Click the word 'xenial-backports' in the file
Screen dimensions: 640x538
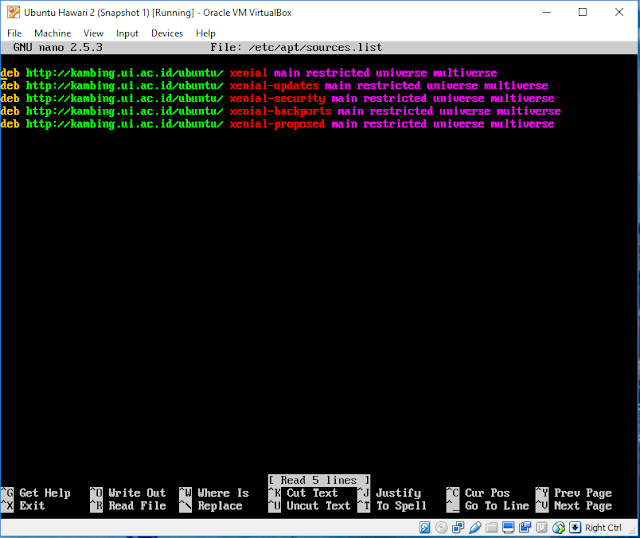coord(280,111)
